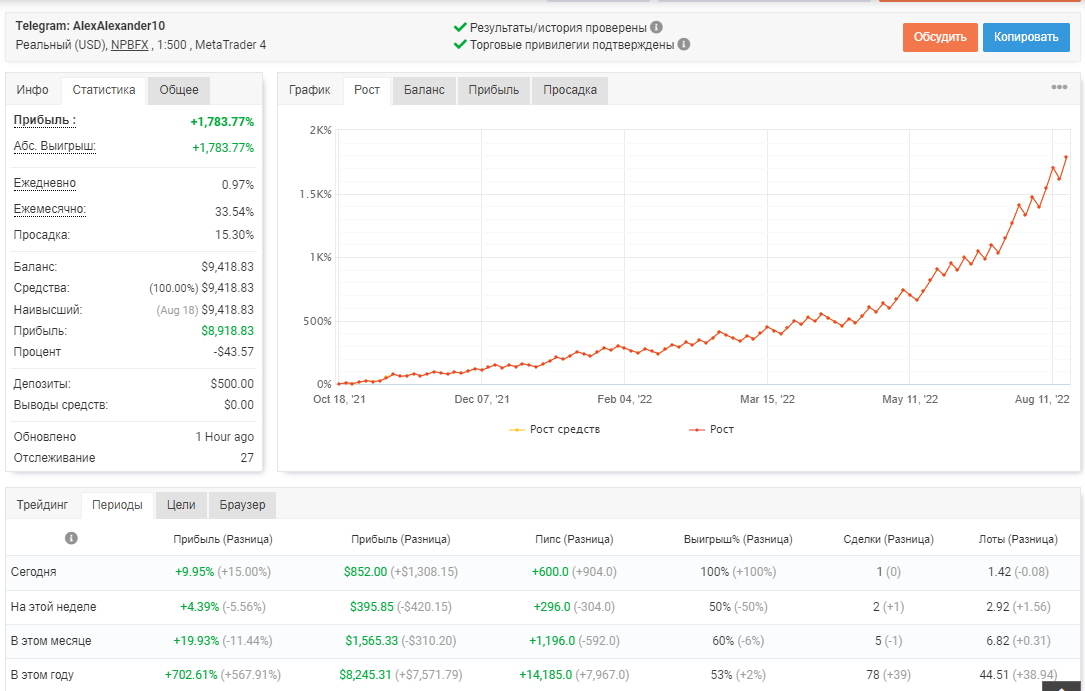1085x691 pixels.
Task: Toggle the Рост средств legend series
Action: click(x=554, y=430)
